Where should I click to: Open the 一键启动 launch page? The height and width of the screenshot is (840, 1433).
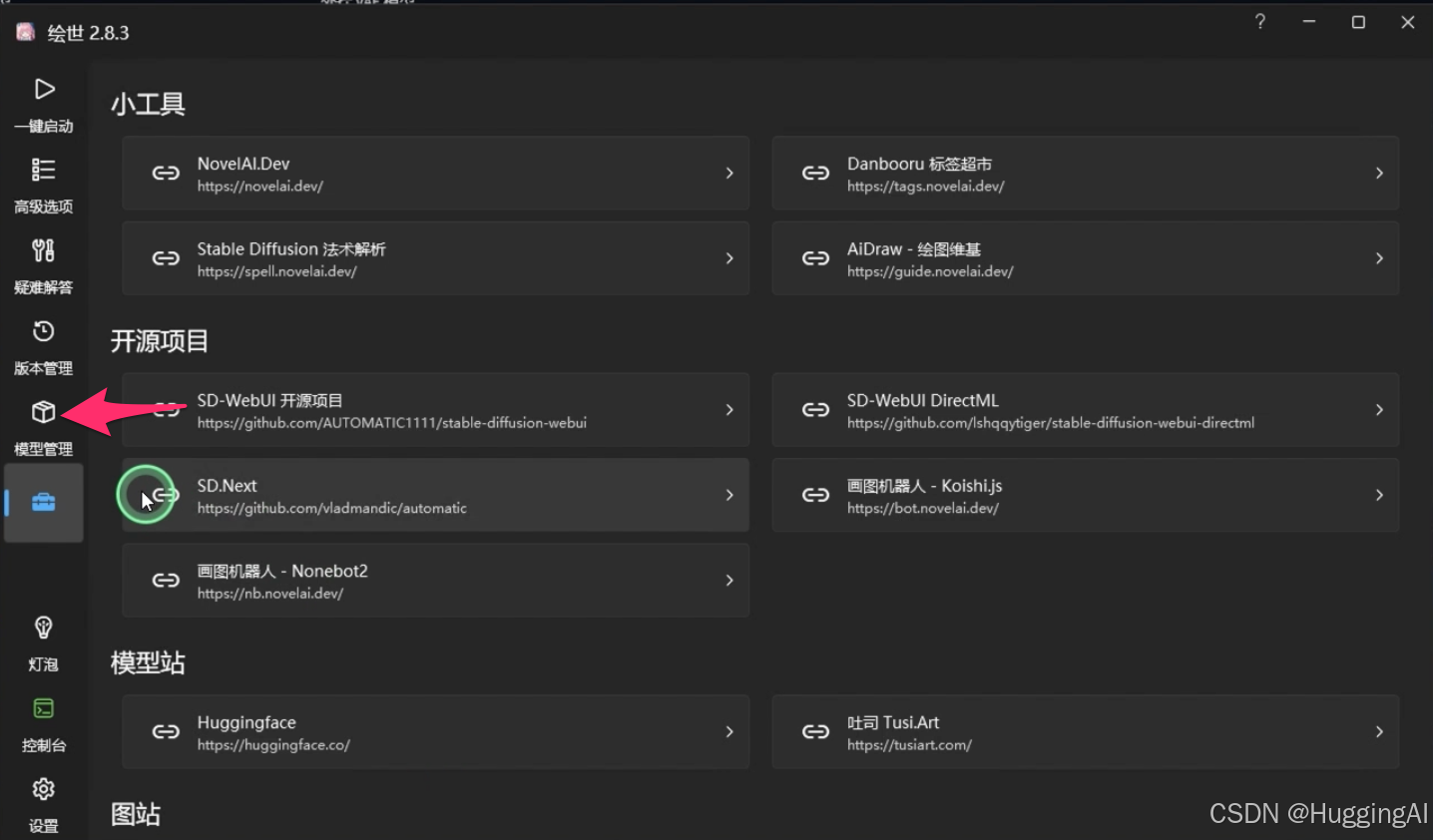44,105
